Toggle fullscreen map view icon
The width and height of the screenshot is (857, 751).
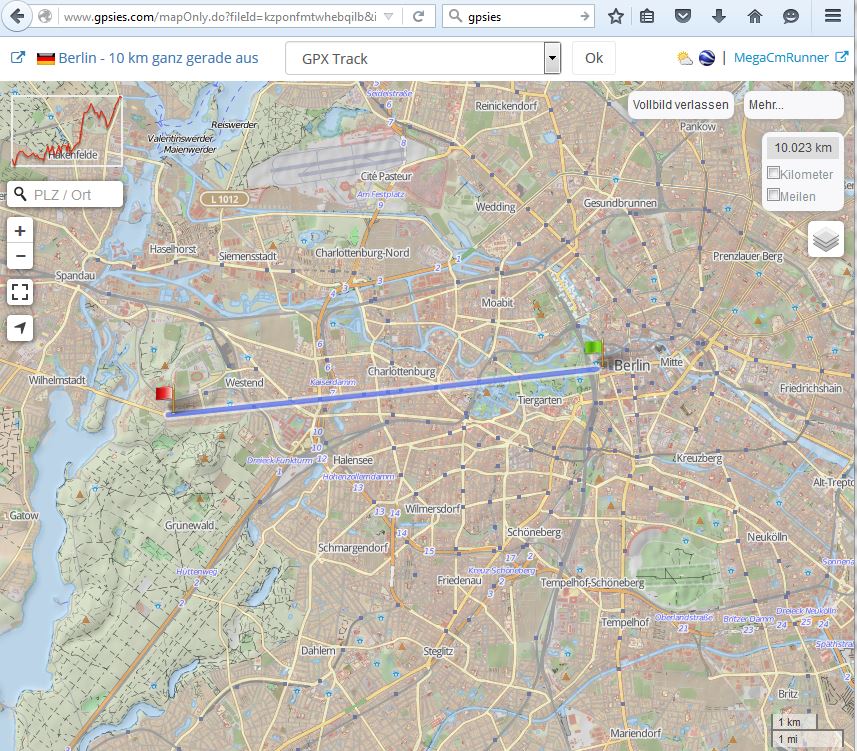pos(20,292)
